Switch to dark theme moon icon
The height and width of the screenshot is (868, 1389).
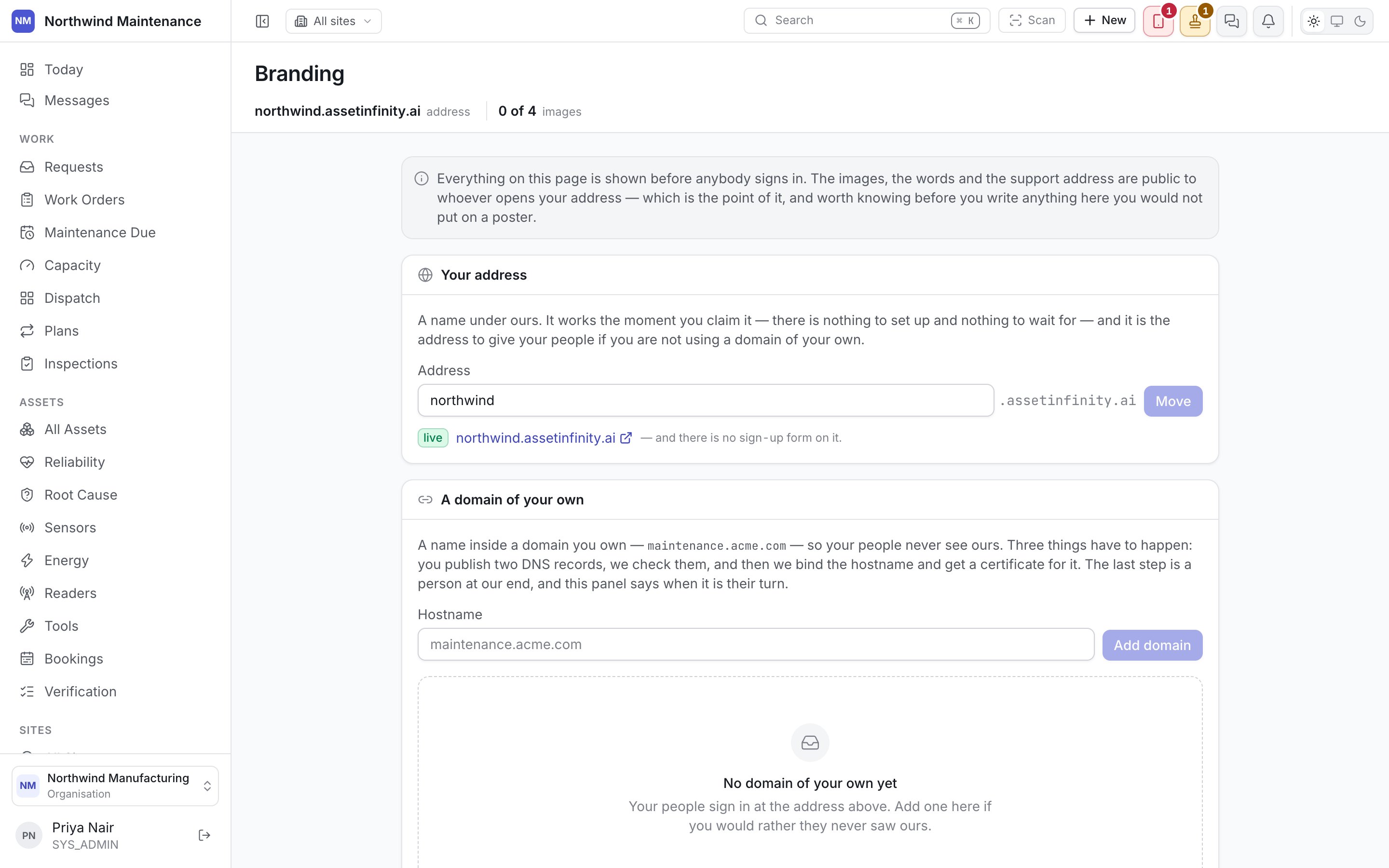pos(1360,21)
